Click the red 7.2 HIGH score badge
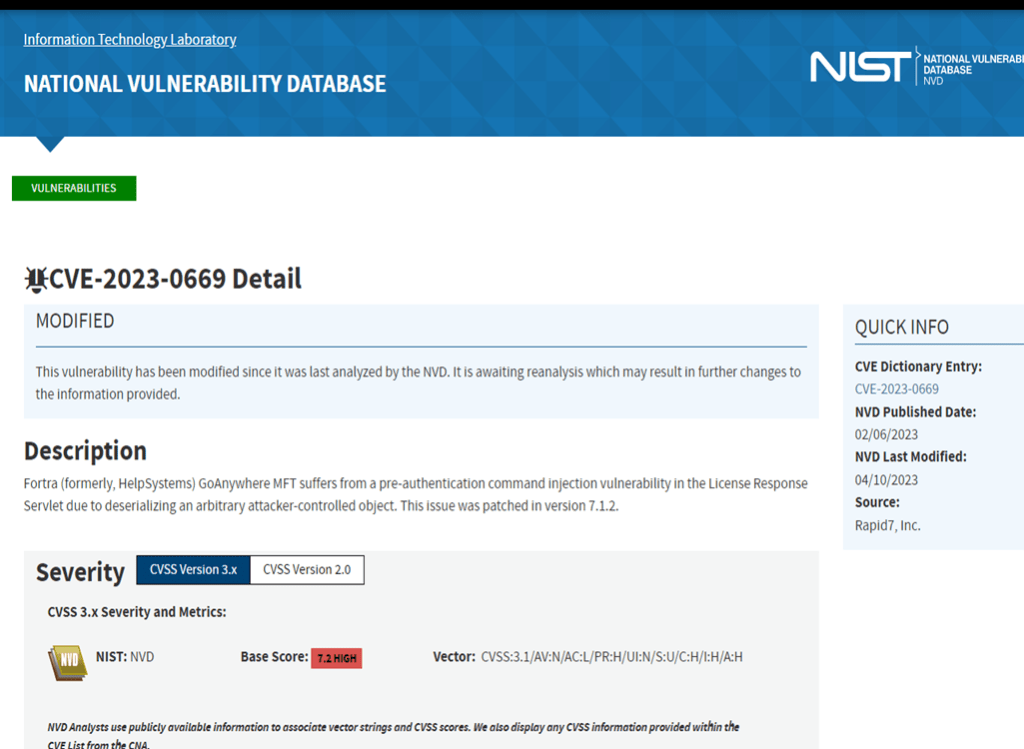This screenshot has height=749, width=1024. tap(336, 658)
